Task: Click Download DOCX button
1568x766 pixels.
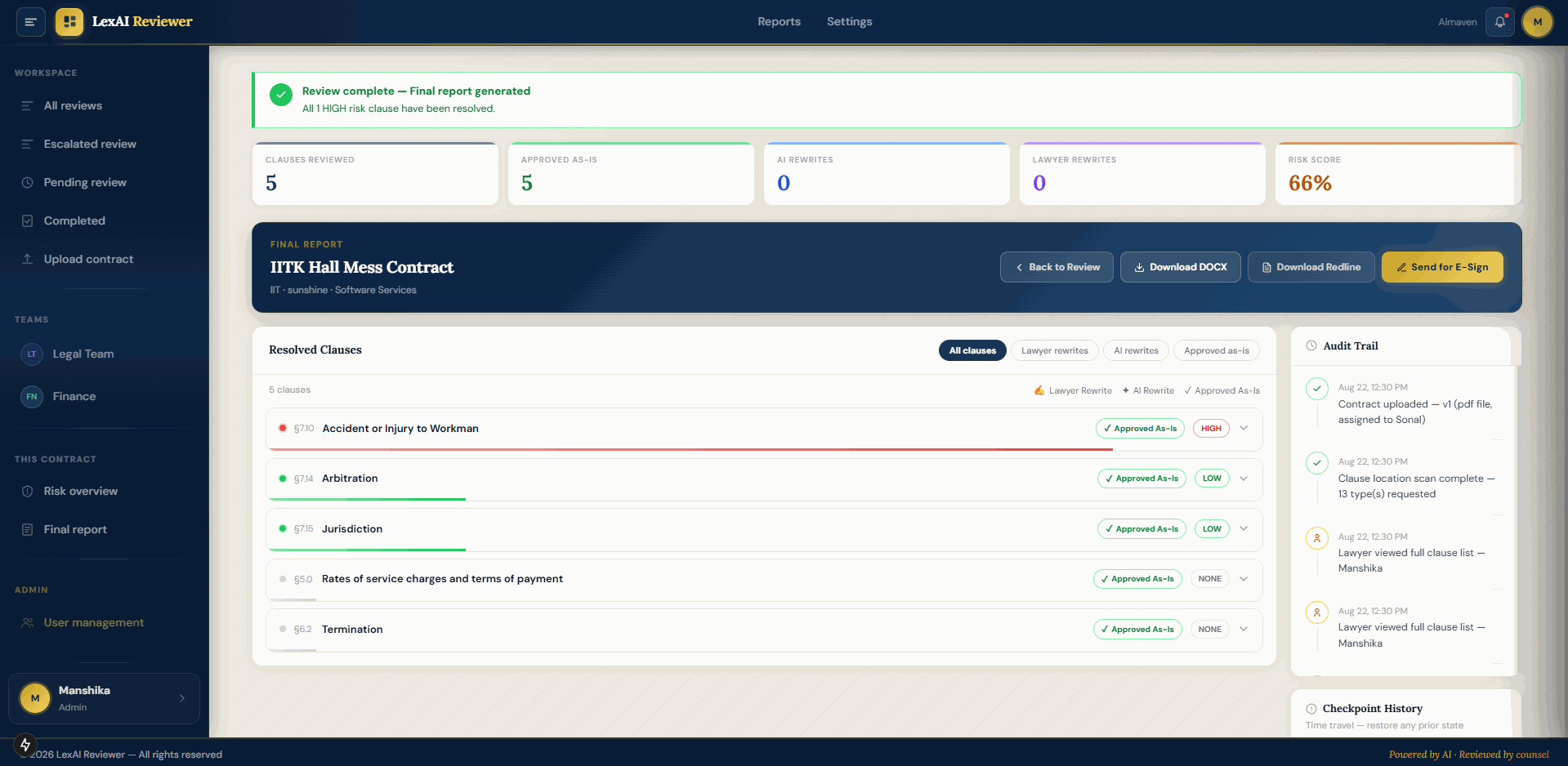Action: (1181, 268)
